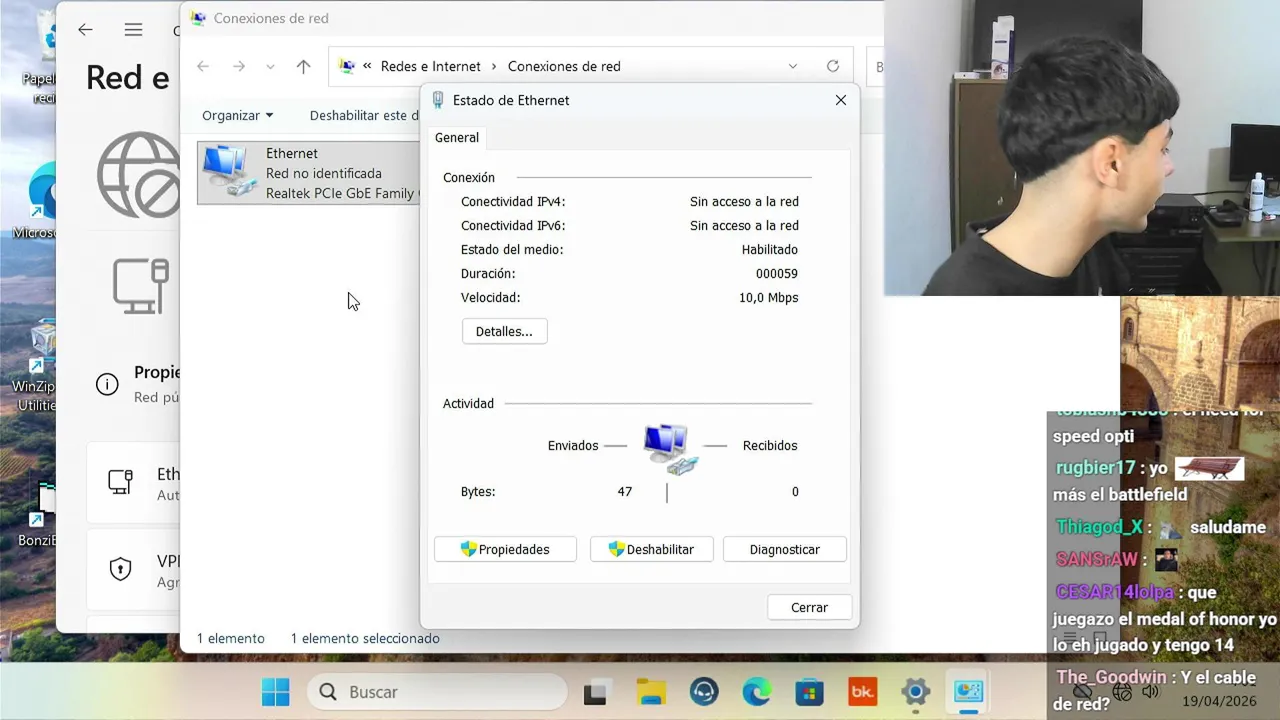Viewport: 1280px width, 720px height.
Task: Open the Organizar dropdown menu
Action: (237, 115)
